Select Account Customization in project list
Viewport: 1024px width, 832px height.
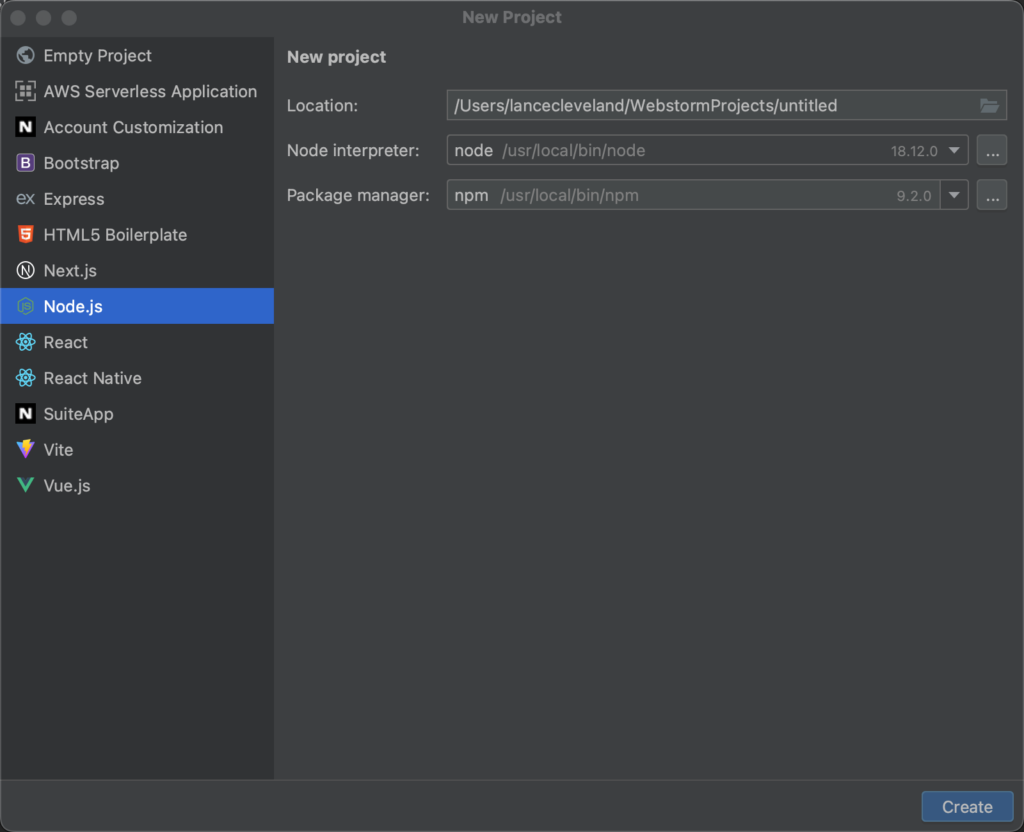[133, 128]
